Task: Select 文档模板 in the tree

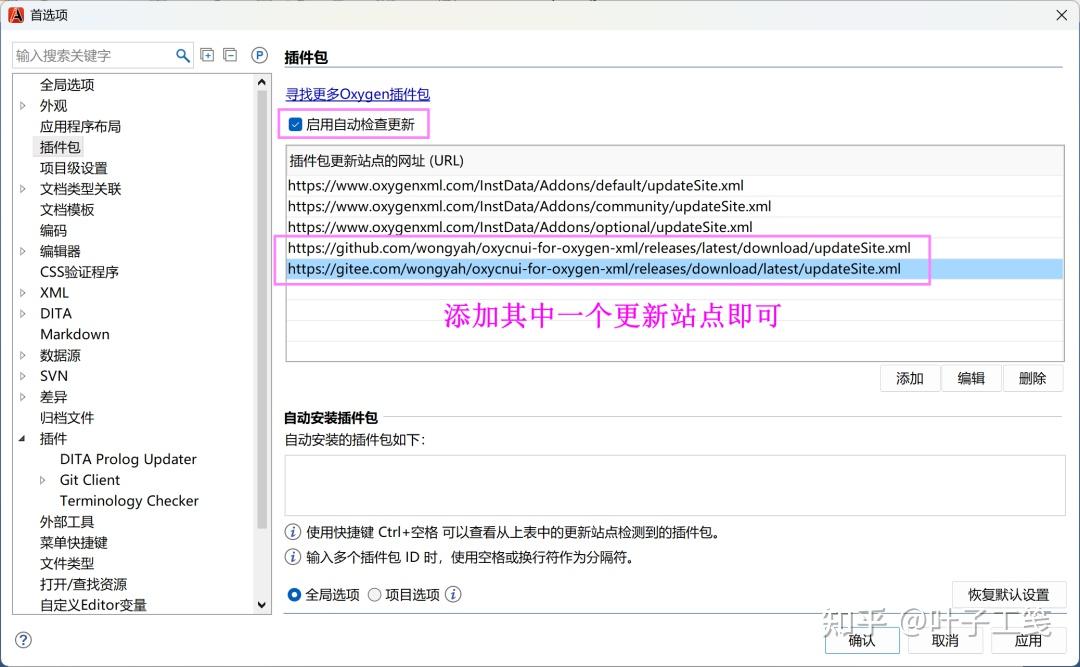Action: (67, 209)
